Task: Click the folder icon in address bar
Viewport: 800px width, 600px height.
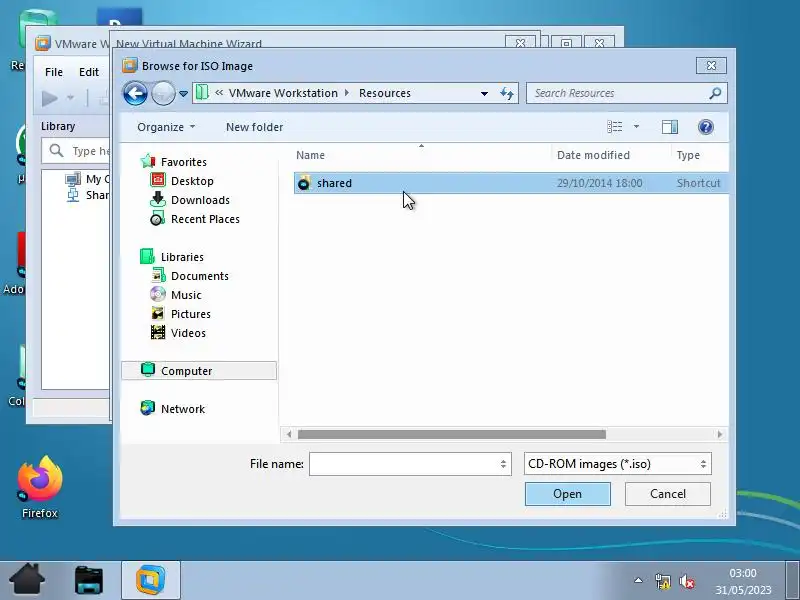Action: coord(203,93)
